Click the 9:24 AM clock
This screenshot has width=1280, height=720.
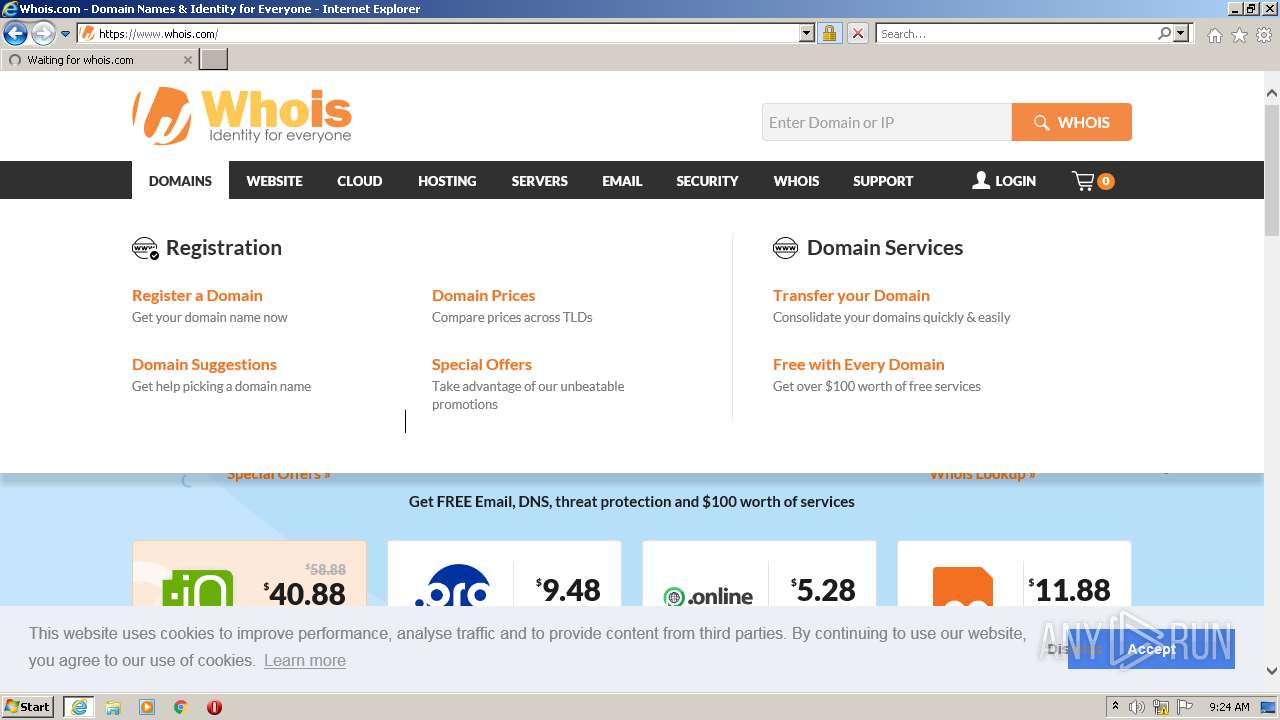(x=1229, y=707)
